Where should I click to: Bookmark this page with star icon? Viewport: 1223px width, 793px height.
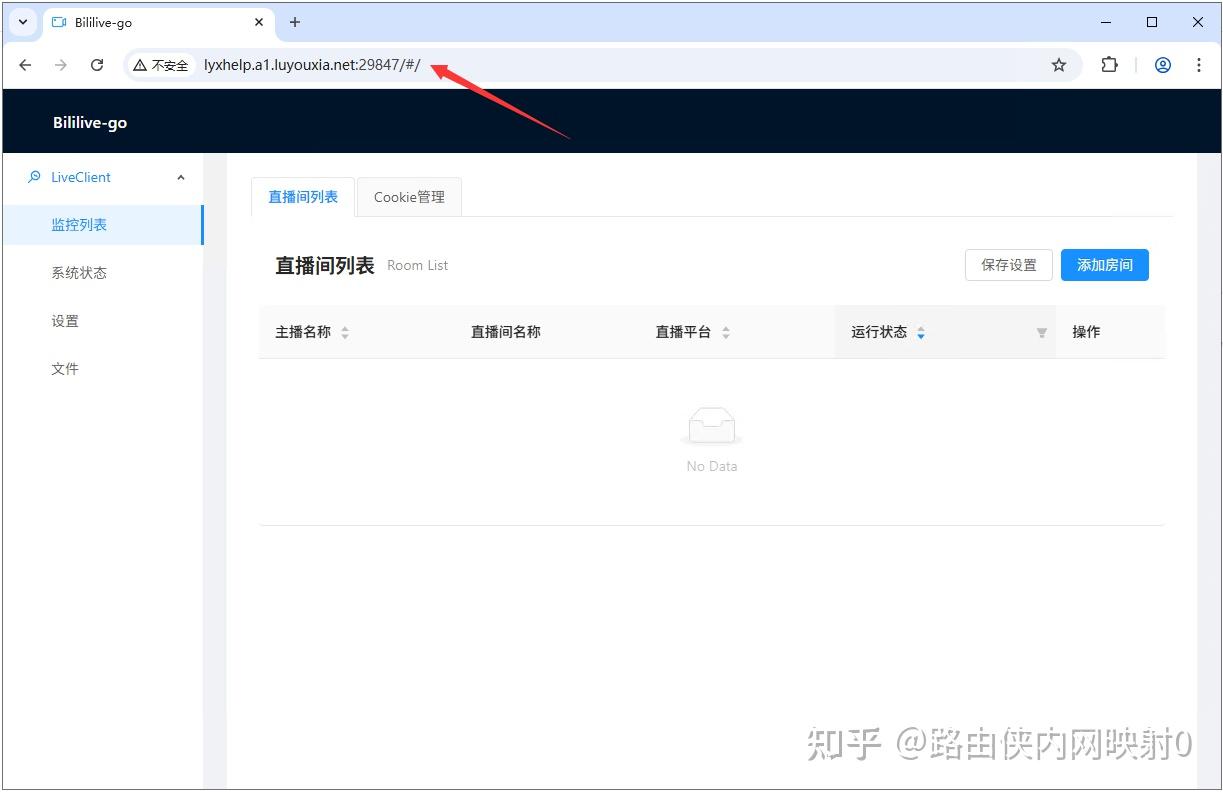click(x=1058, y=65)
